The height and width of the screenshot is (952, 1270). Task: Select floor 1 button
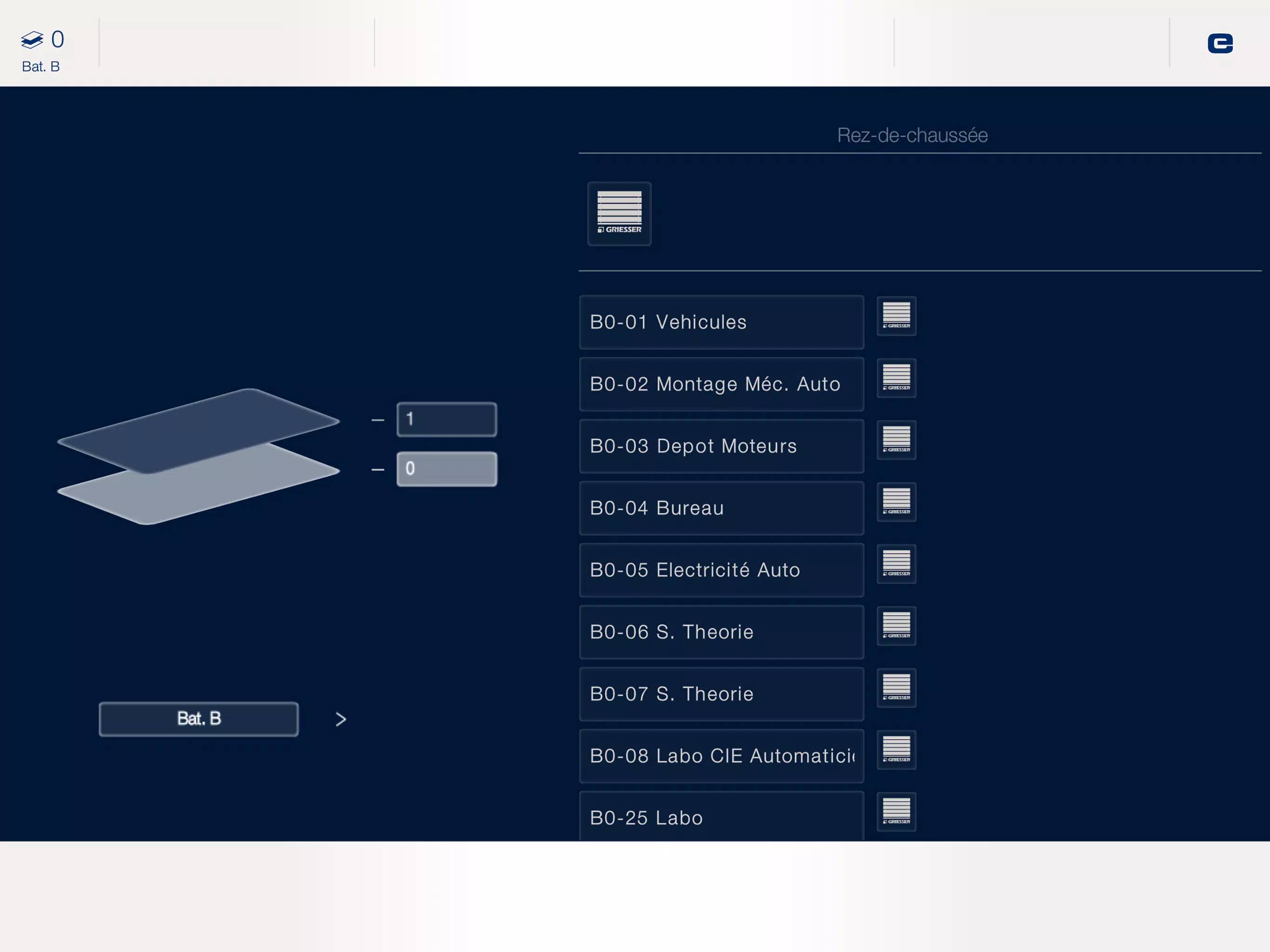(x=447, y=419)
